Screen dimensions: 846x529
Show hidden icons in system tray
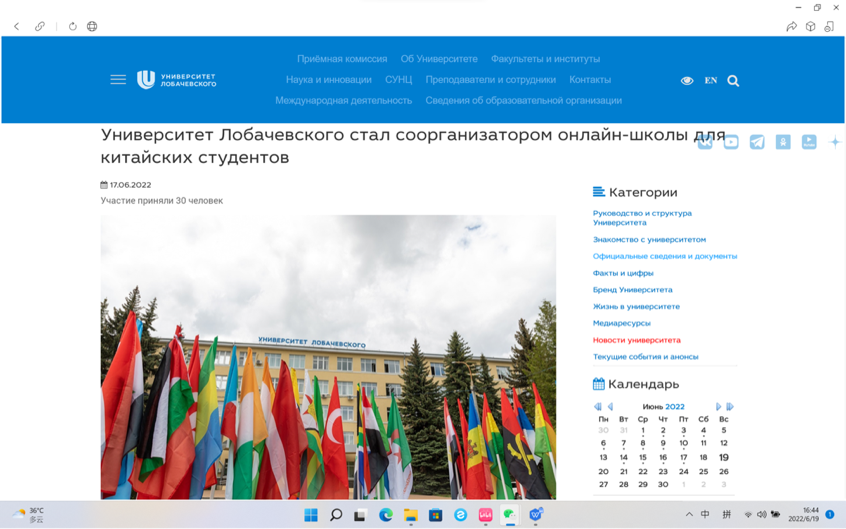tap(688, 514)
